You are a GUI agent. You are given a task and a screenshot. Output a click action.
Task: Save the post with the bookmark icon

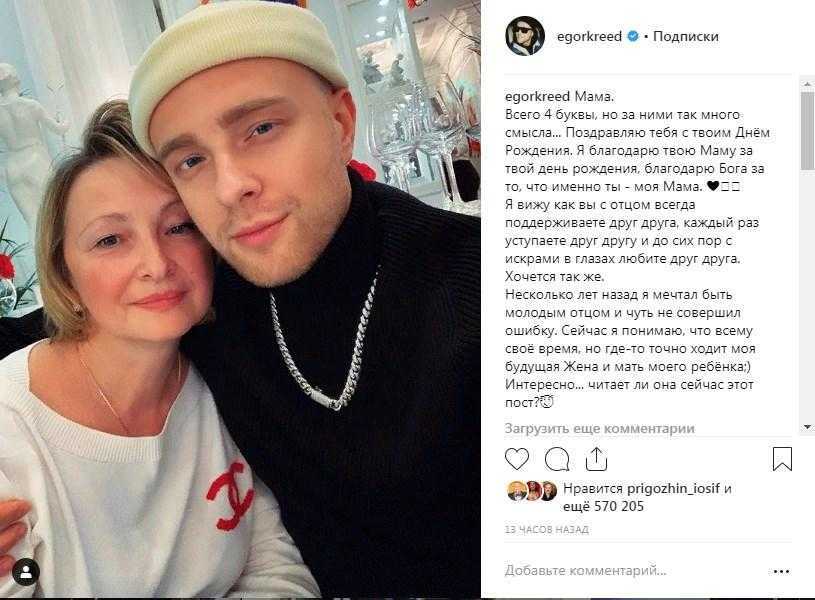point(782,459)
